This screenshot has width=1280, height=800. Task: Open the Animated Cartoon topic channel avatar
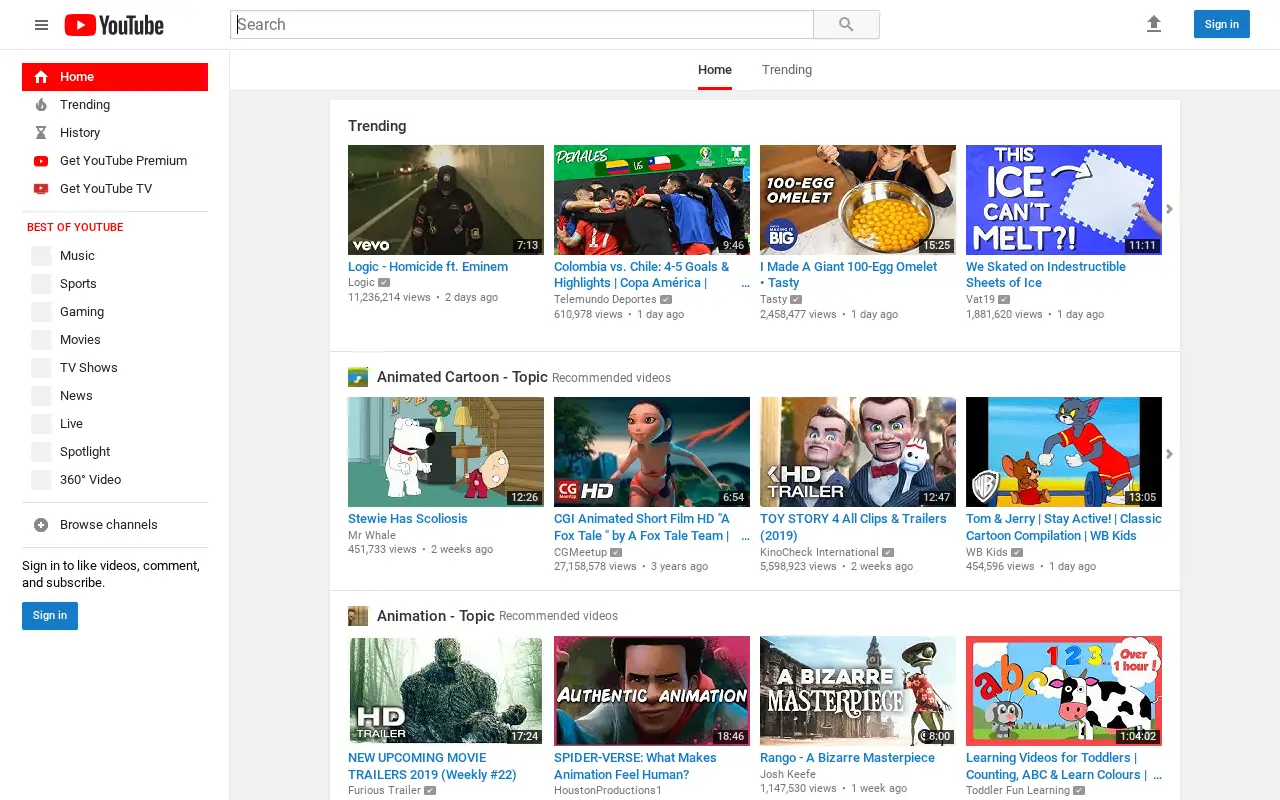click(358, 377)
